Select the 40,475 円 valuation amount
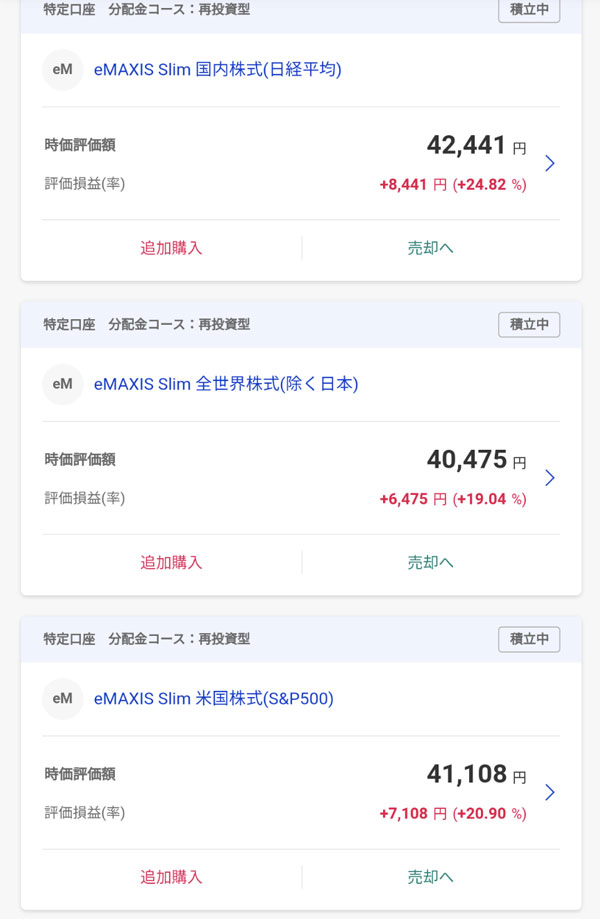The width and height of the screenshot is (600, 919). [475, 460]
